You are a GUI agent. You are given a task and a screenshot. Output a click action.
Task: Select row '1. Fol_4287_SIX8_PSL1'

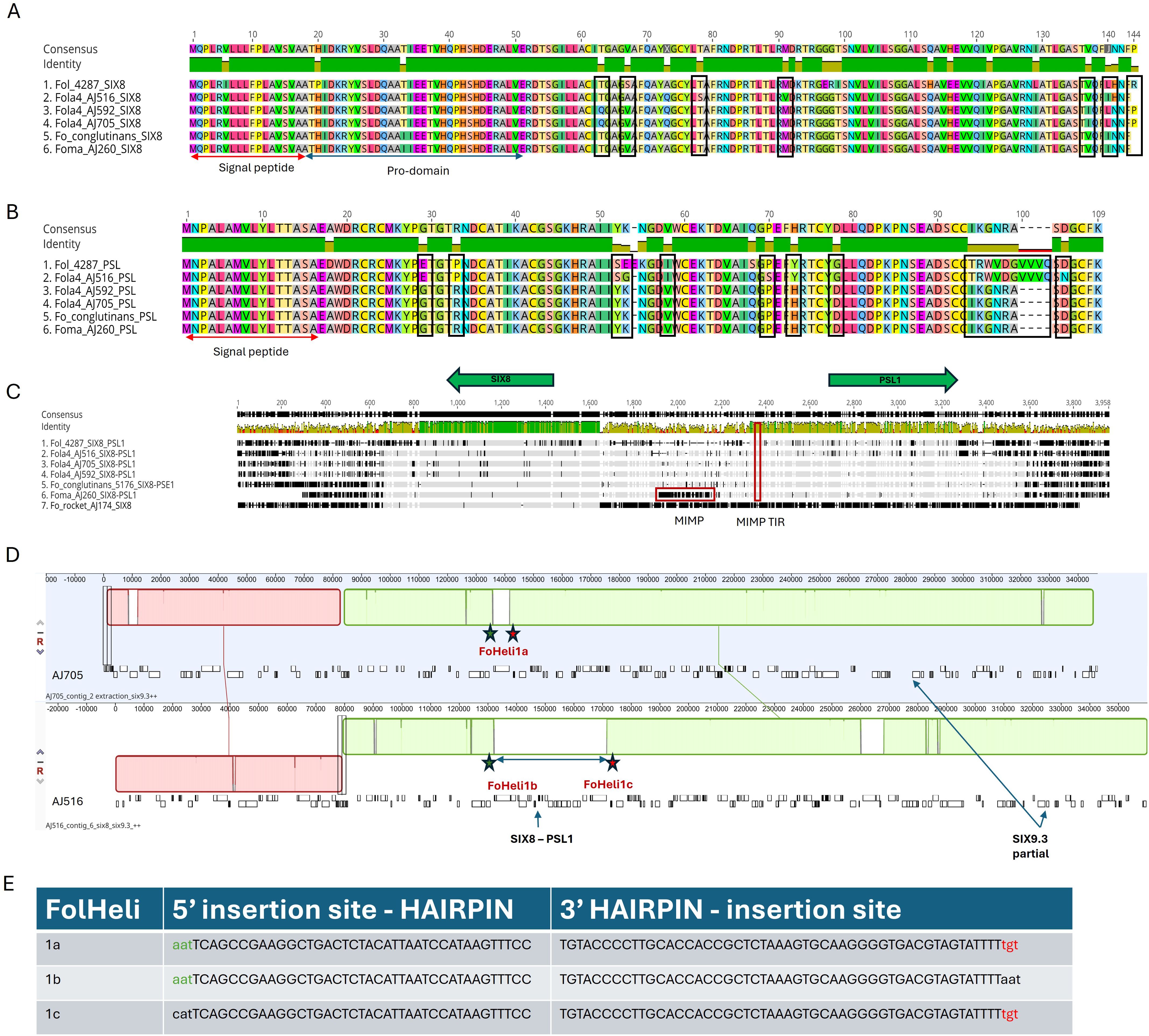[x=575, y=443]
